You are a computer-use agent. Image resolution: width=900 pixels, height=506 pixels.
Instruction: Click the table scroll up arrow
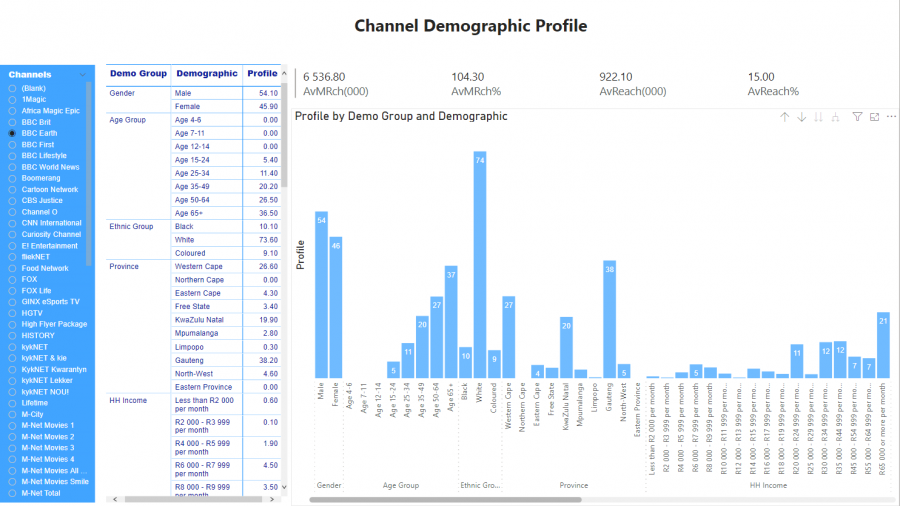click(284, 73)
